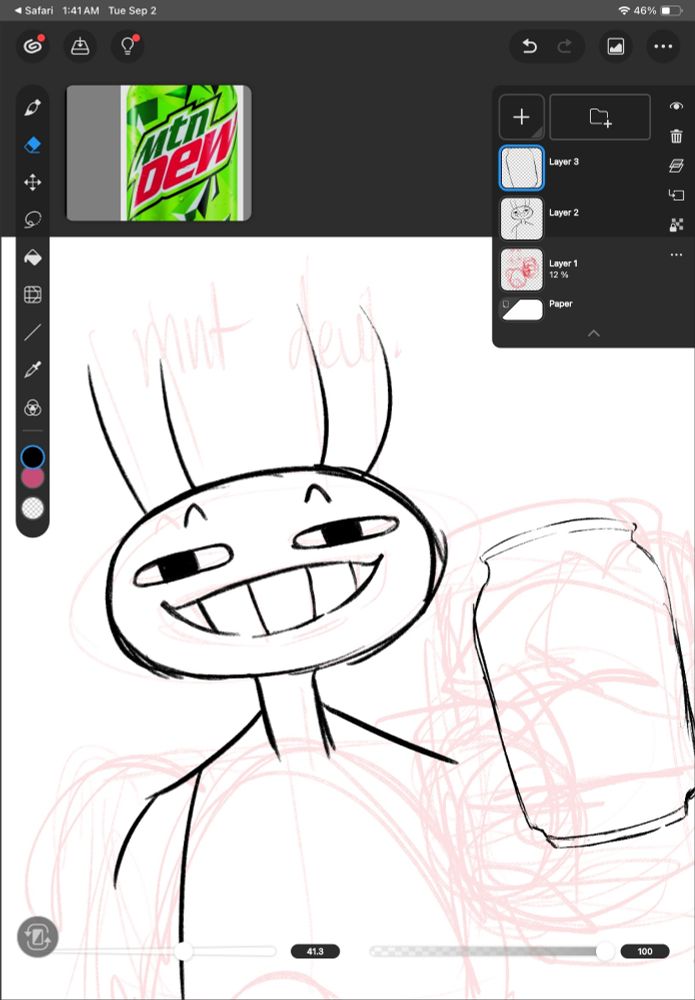Click the 'Layer 3' name label

coord(564,162)
